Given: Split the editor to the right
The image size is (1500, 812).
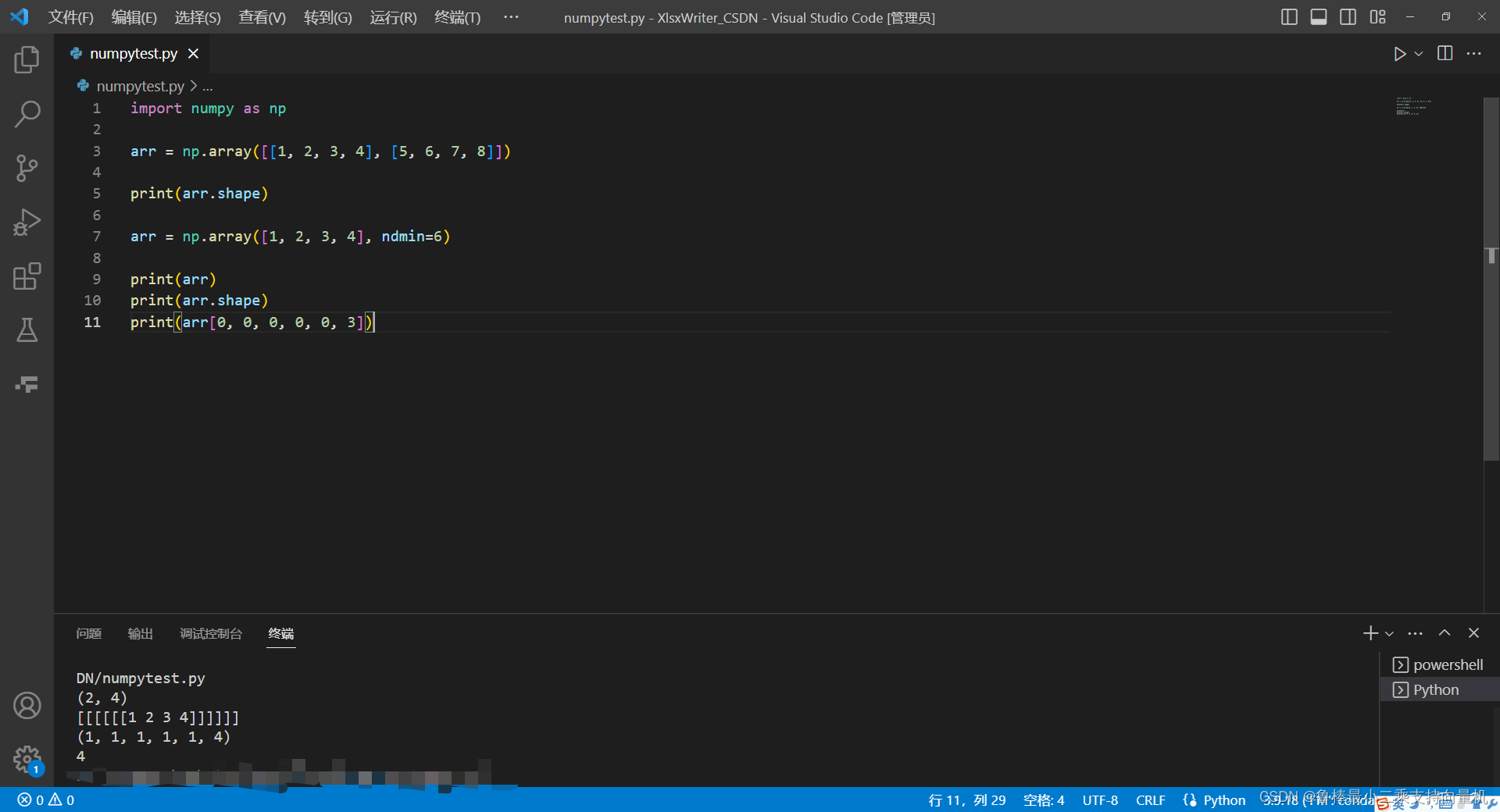Looking at the screenshot, I should pos(1445,53).
